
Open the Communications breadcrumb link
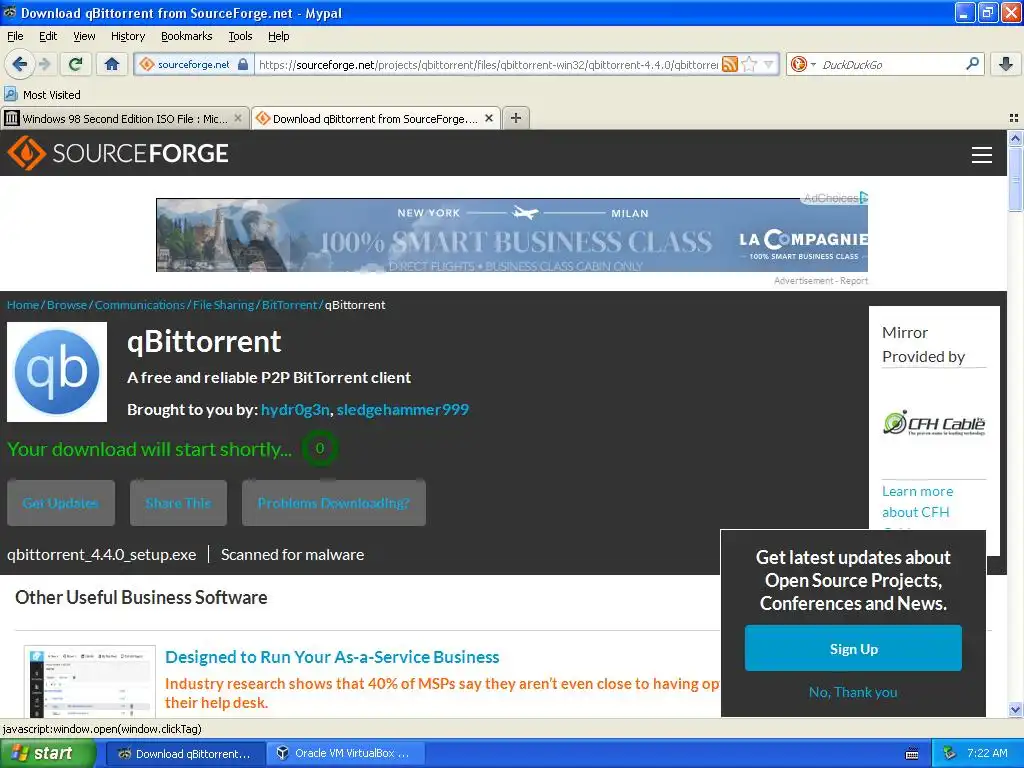pos(140,305)
